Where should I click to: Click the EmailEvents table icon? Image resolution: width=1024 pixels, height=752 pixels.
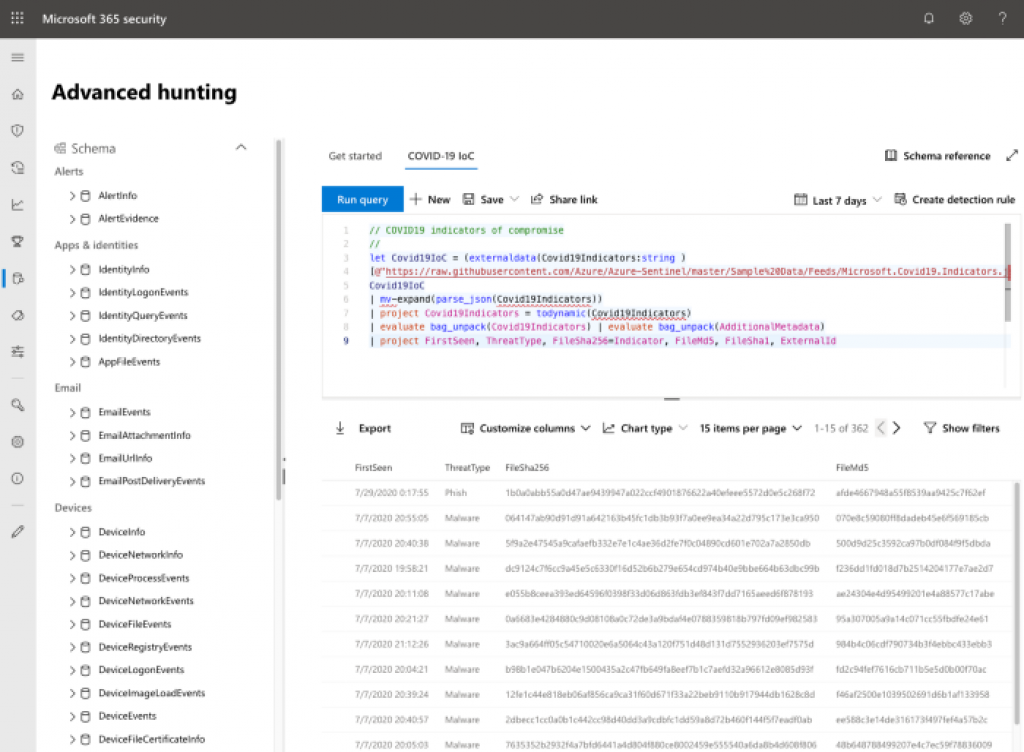pos(86,413)
